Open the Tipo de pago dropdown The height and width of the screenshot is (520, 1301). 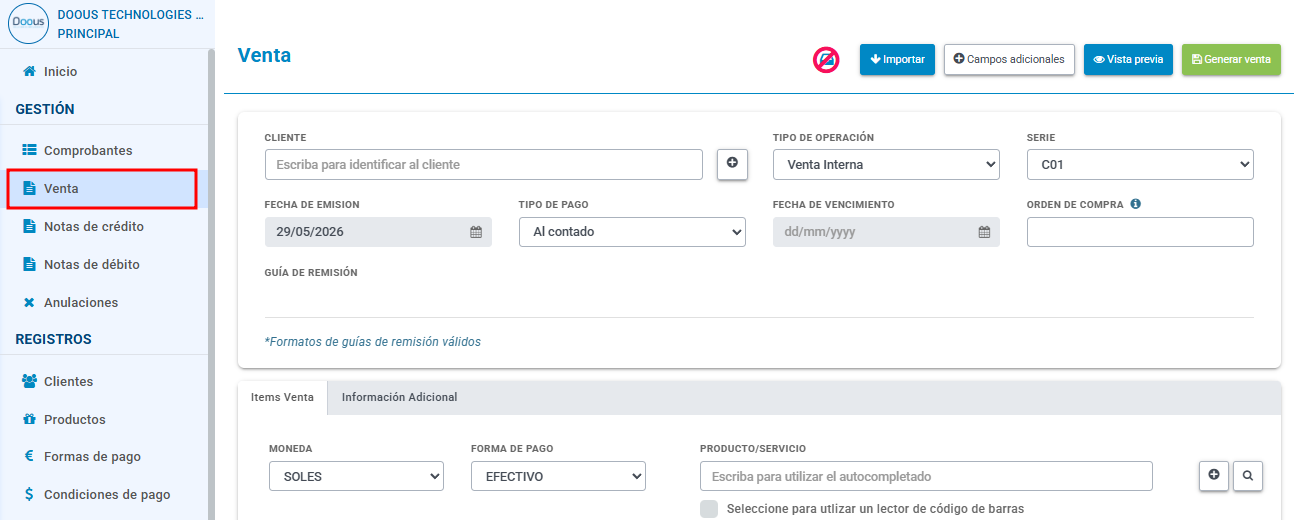[x=632, y=232]
